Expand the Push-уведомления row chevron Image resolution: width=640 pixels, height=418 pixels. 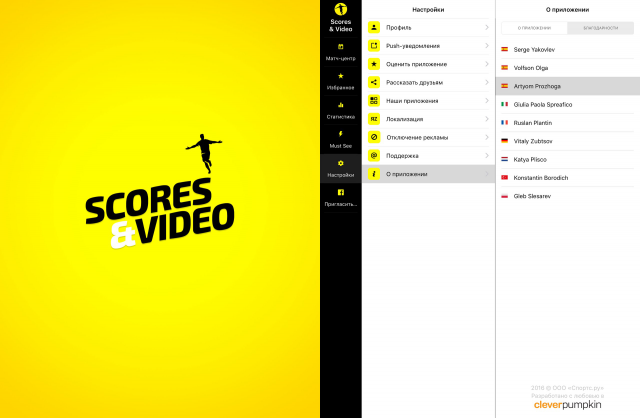(x=487, y=46)
